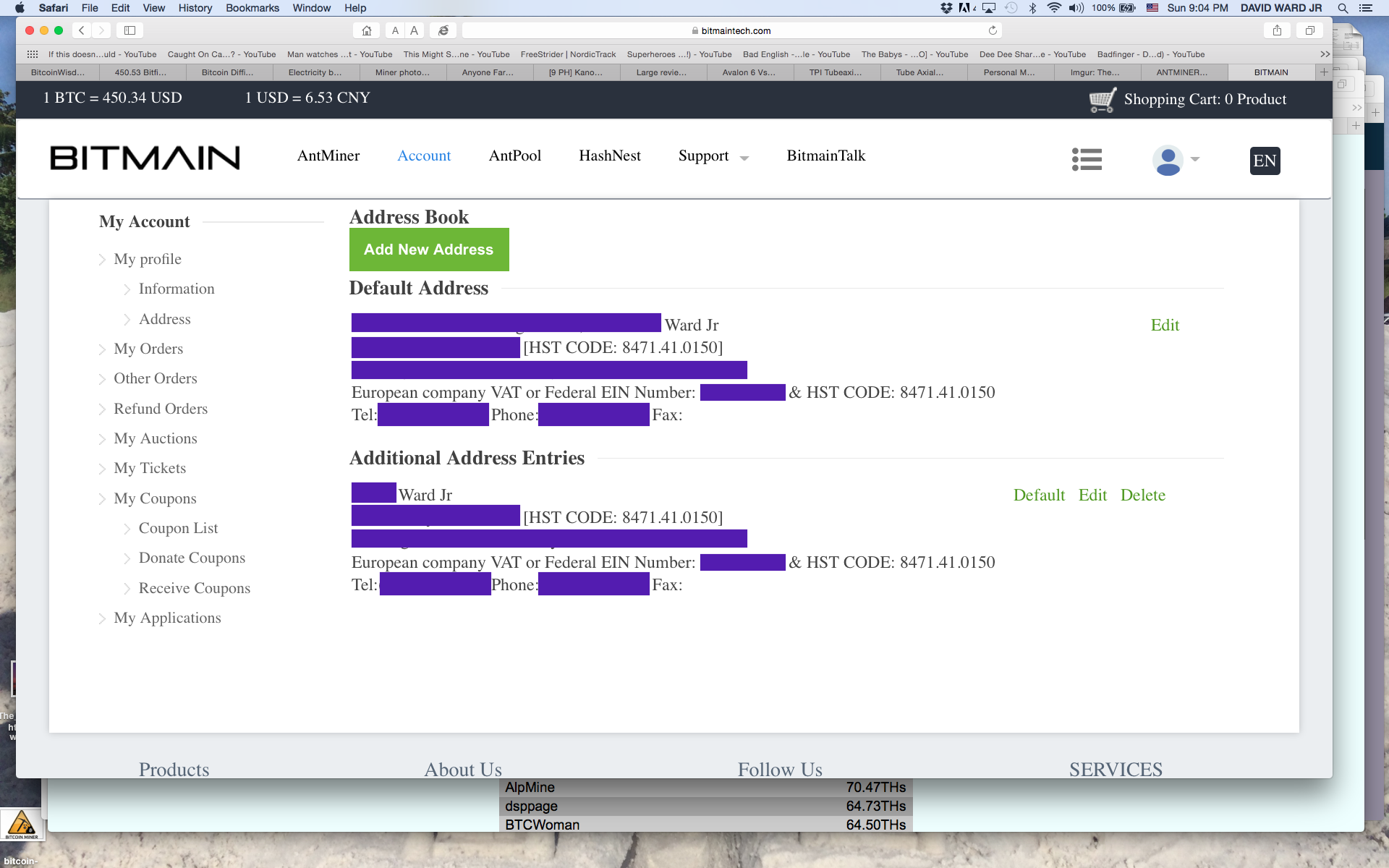Open the Safari History menu
Viewport: 1389px width, 868px height.
pos(195,8)
